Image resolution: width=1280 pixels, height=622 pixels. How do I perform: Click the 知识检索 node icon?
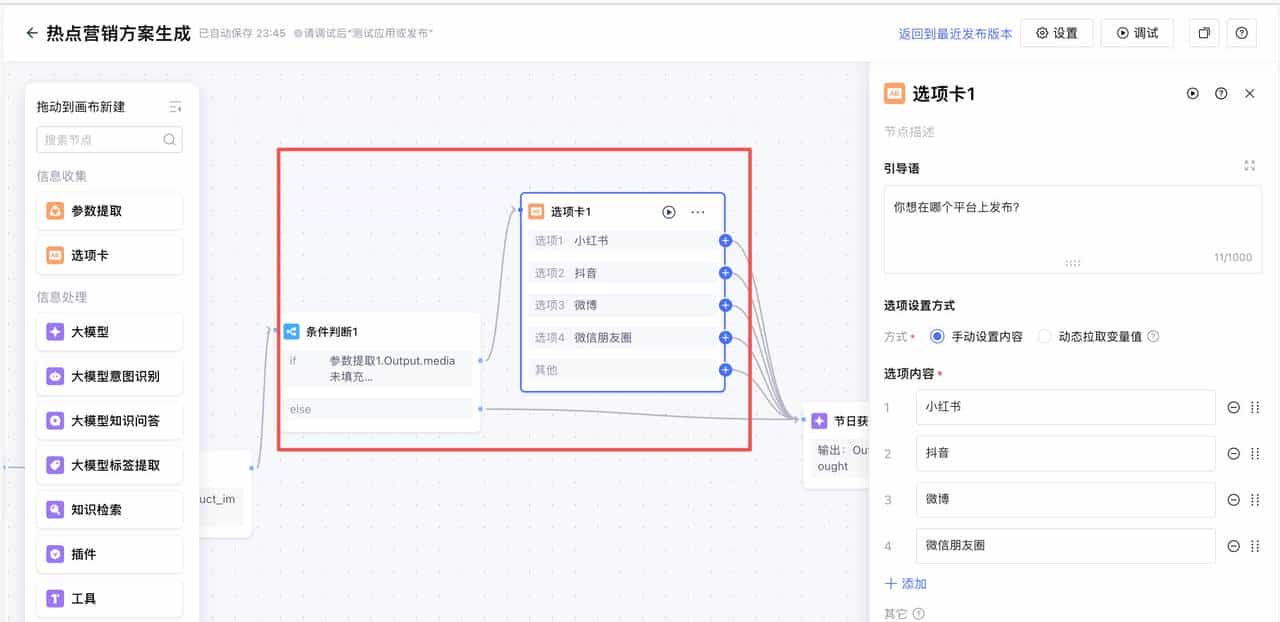[56, 509]
